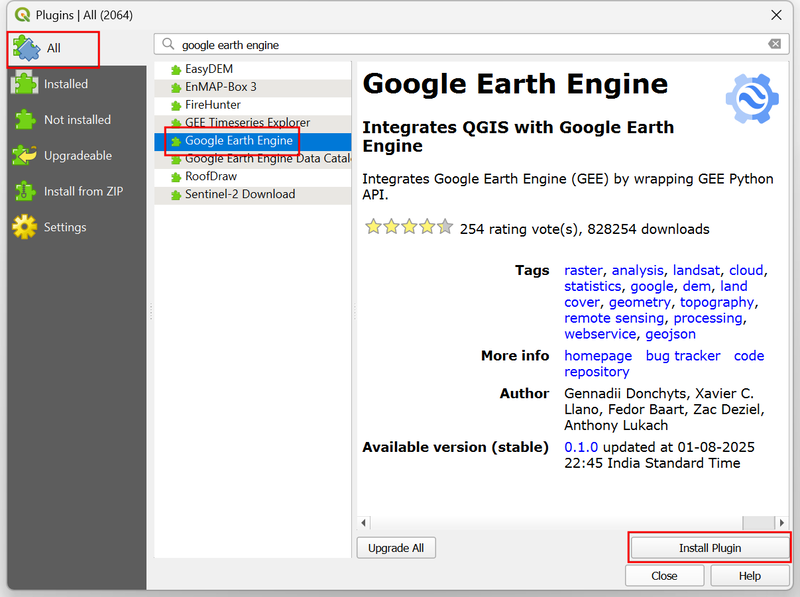Click the Google Earth Engine plugin logo
This screenshot has height=597, width=800.
(752, 98)
